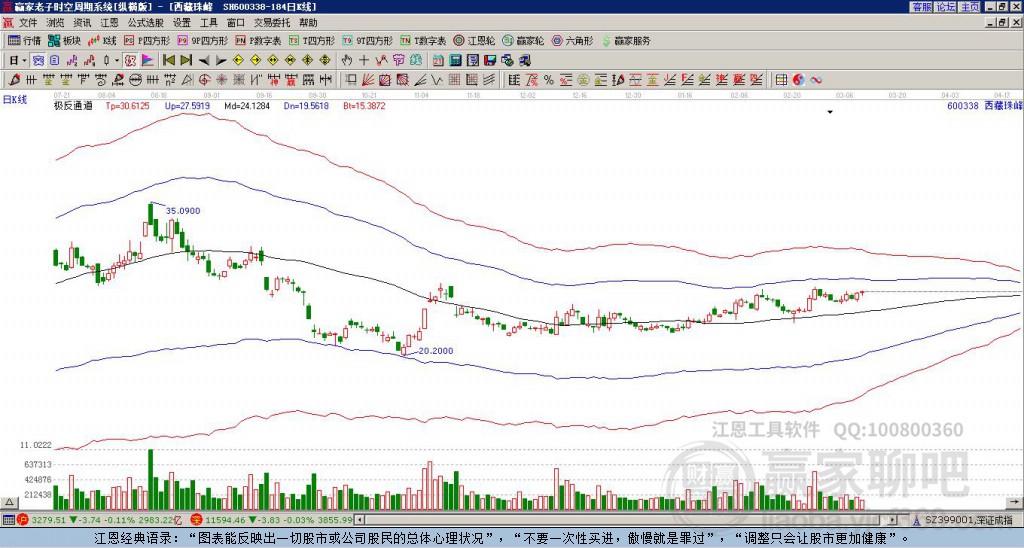
Task: Select the red pen drawing tool
Action: pyautogui.click(x=13, y=80)
